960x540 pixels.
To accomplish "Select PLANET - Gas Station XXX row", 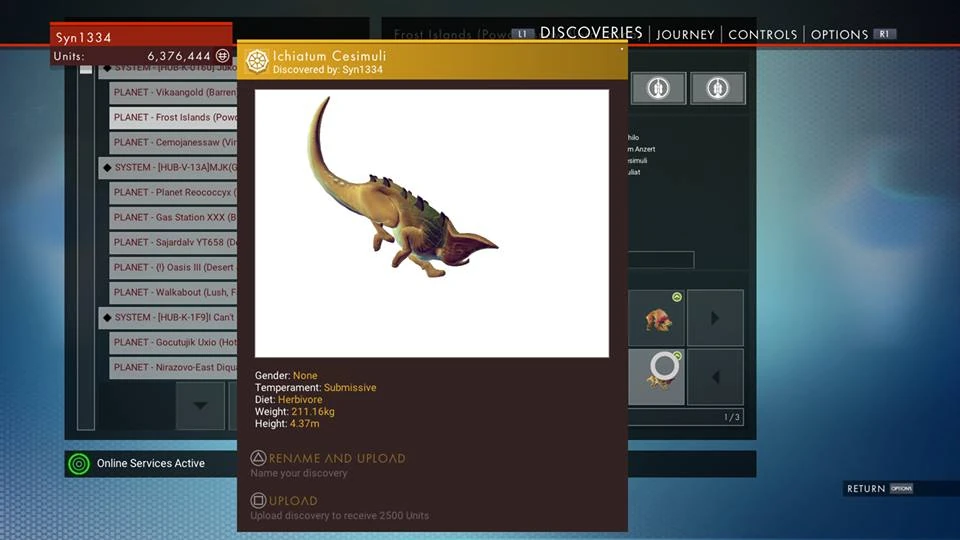I will [x=173, y=218].
